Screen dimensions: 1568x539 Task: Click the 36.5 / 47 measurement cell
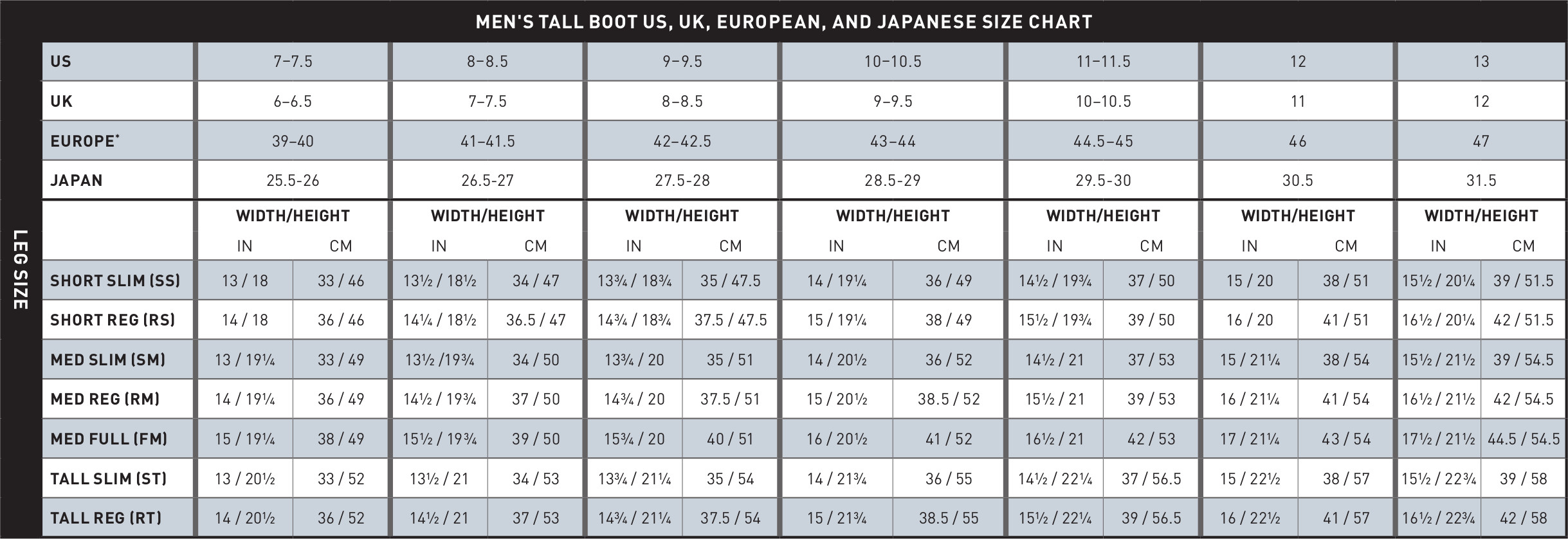pyautogui.click(x=535, y=320)
